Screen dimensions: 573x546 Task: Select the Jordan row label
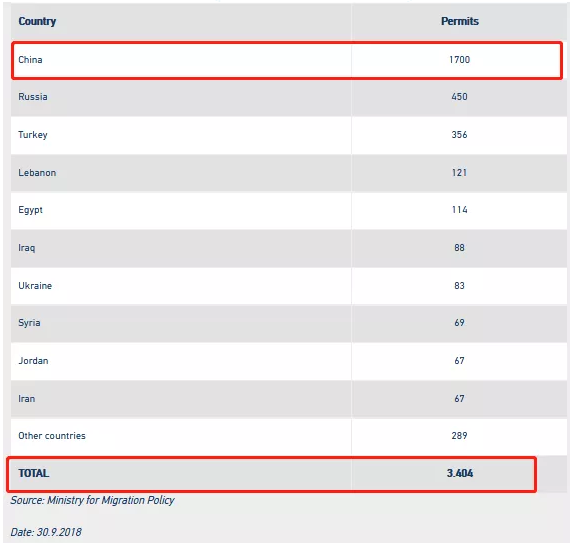pyautogui.click(x=33, y=361)
